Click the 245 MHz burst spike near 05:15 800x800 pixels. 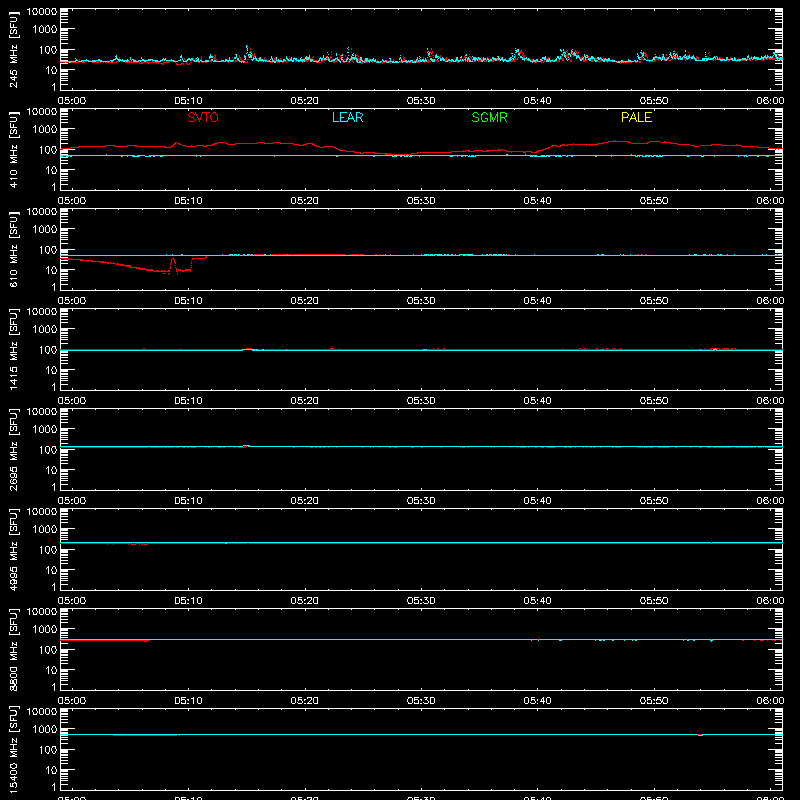click(x=248, y=52)
